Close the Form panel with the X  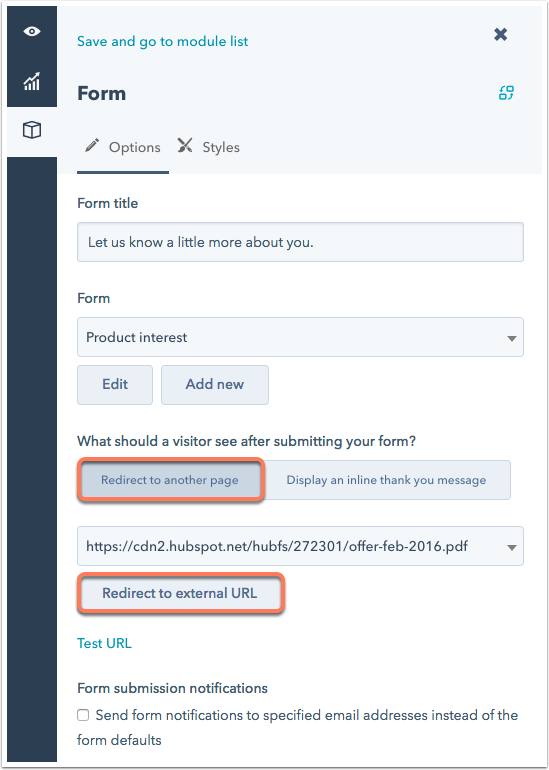(x=500, y=34)
